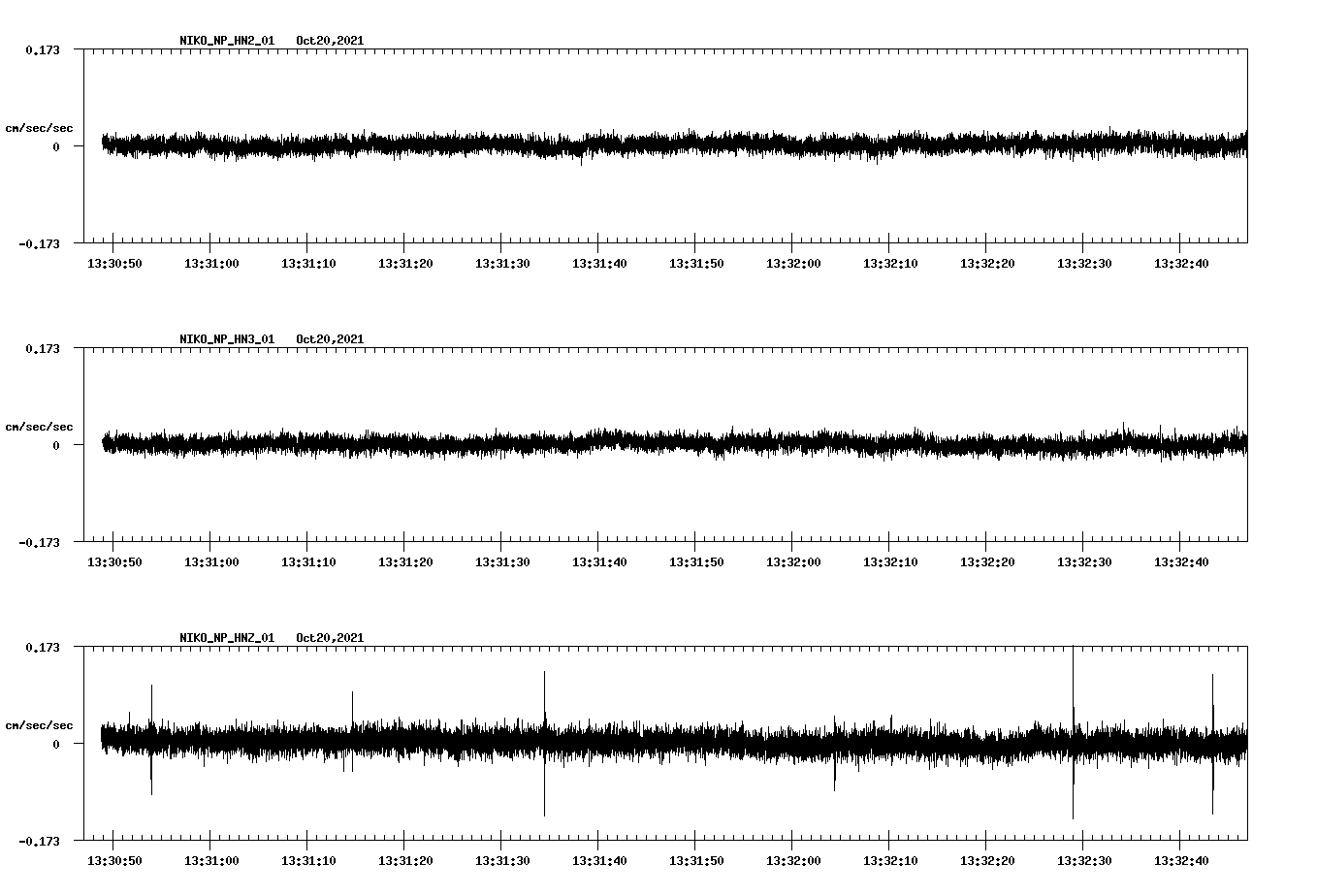Image resolution: width=1317 pixels, height=896 pixels.
Task: Click the 13:31:50 time label under HNZ plot
Action: tap(696, 861)
